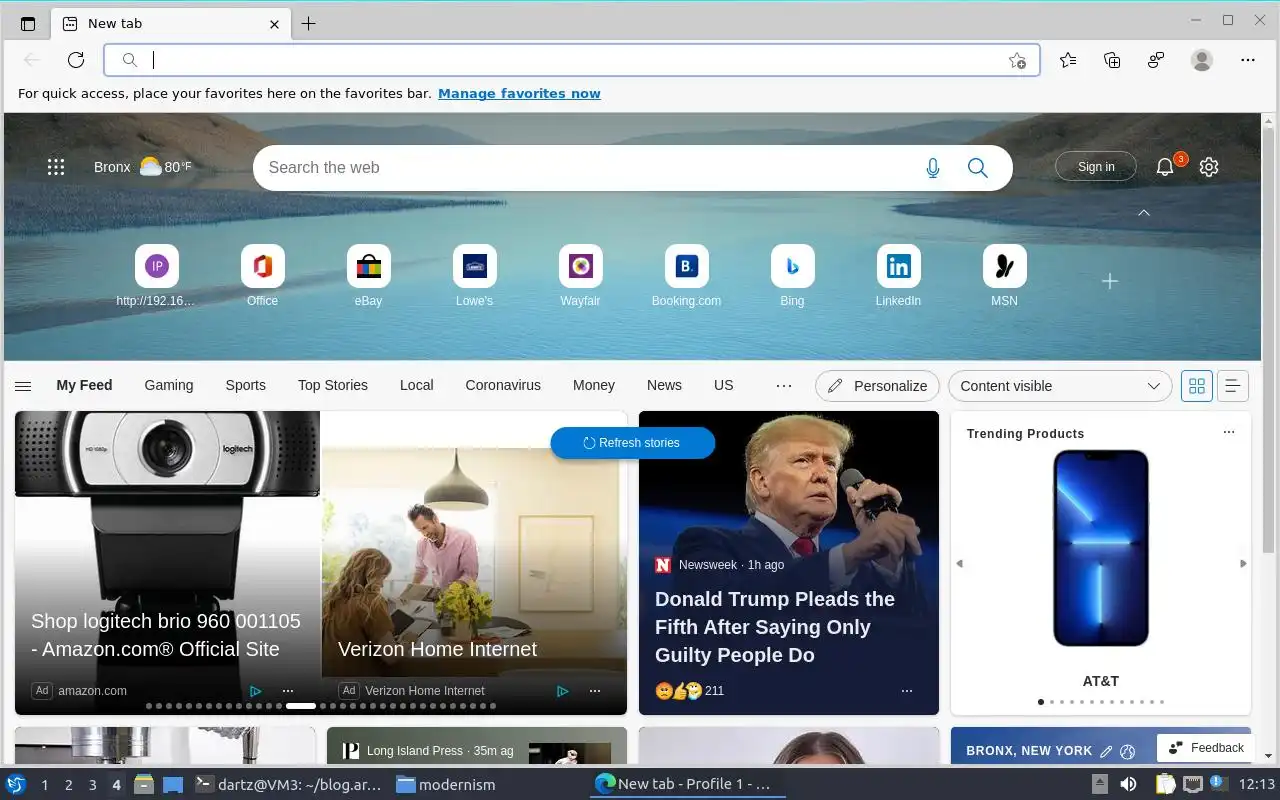Open the feed hamburger menu
This screenshot has height=800, width=1280.
pos(23,386)
